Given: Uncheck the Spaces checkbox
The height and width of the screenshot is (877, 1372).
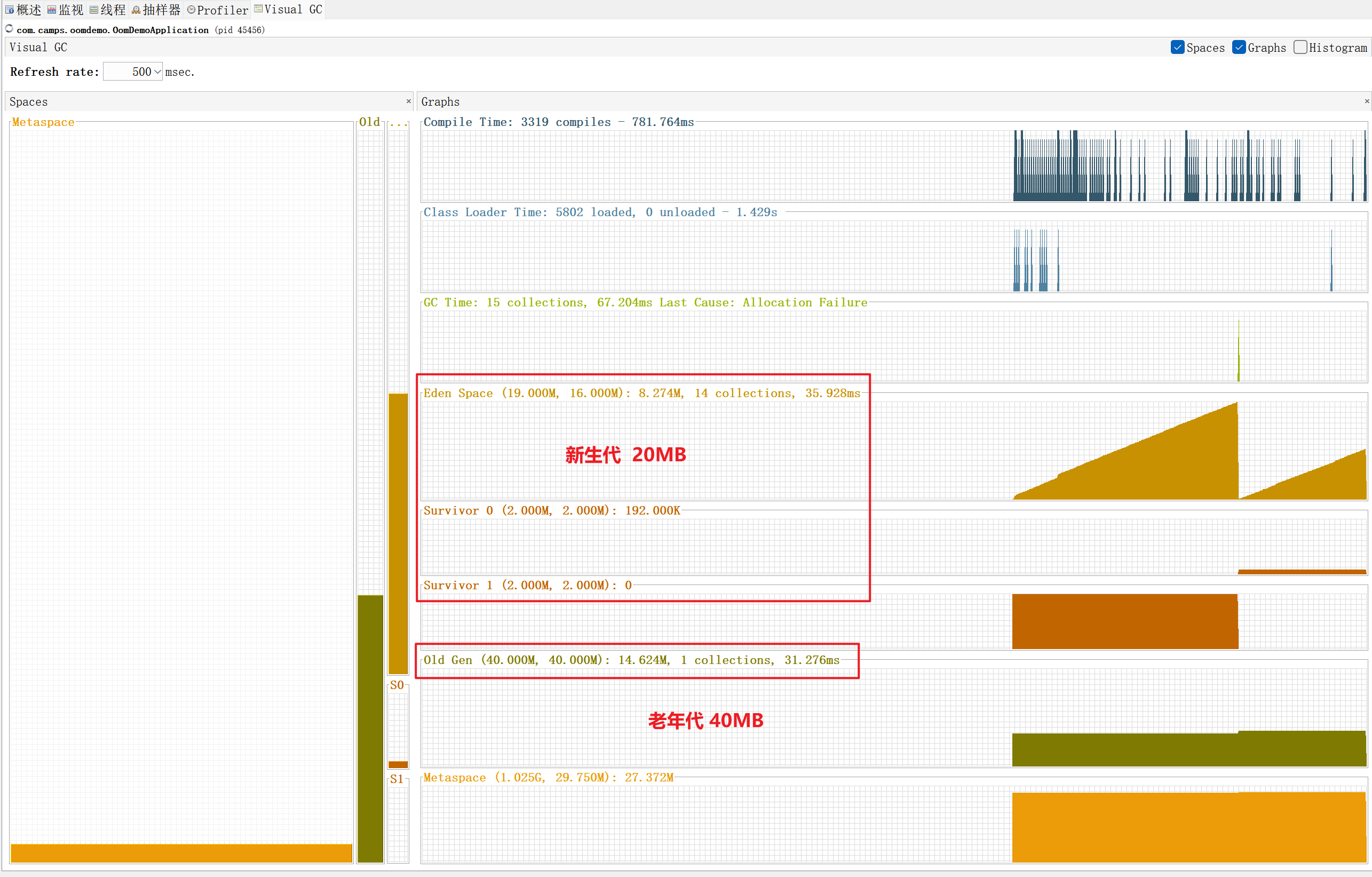Looking at the screenshot, I should click(1177, 48).
